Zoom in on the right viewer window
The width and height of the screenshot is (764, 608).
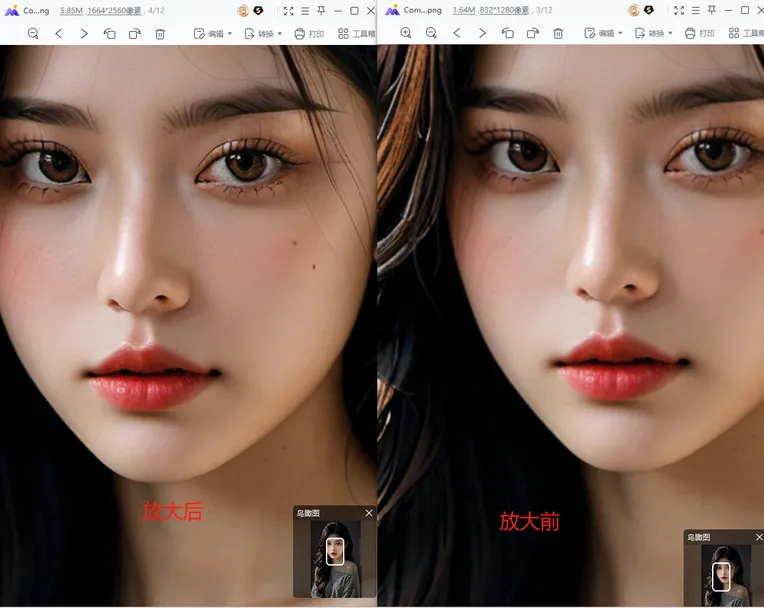click(406, 33)
